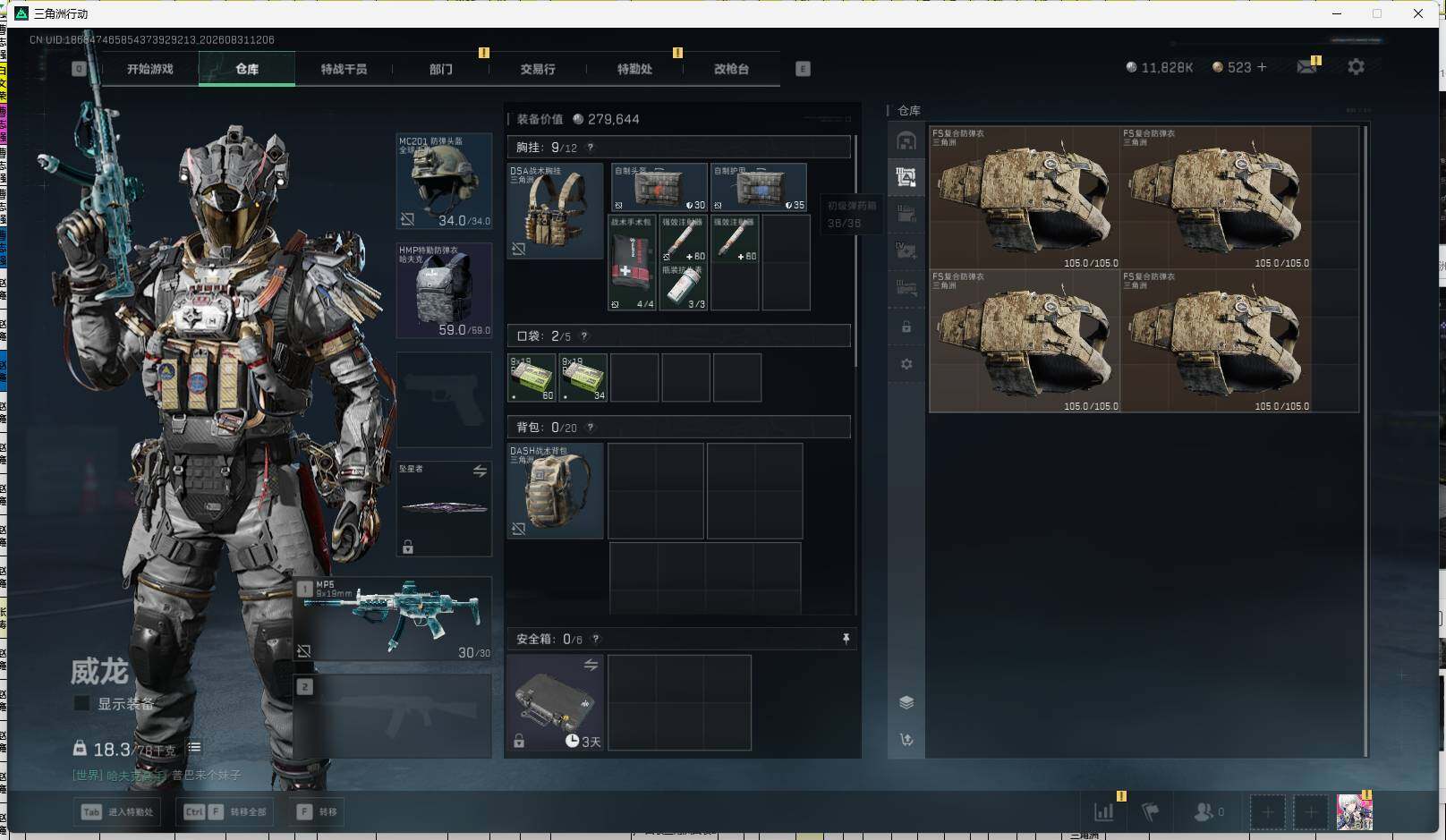This screenshot has width=1446, height=840.
Task: Open the gear icon in the 仓库 sidebar
Action: [x=906, y=364]
